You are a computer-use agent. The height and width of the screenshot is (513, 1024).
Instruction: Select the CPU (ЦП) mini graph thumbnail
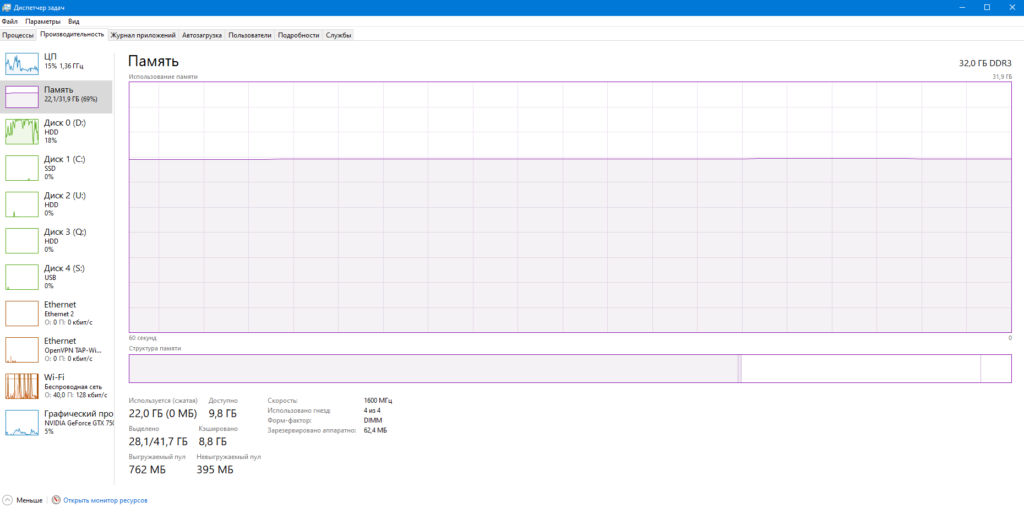point(22,63)
